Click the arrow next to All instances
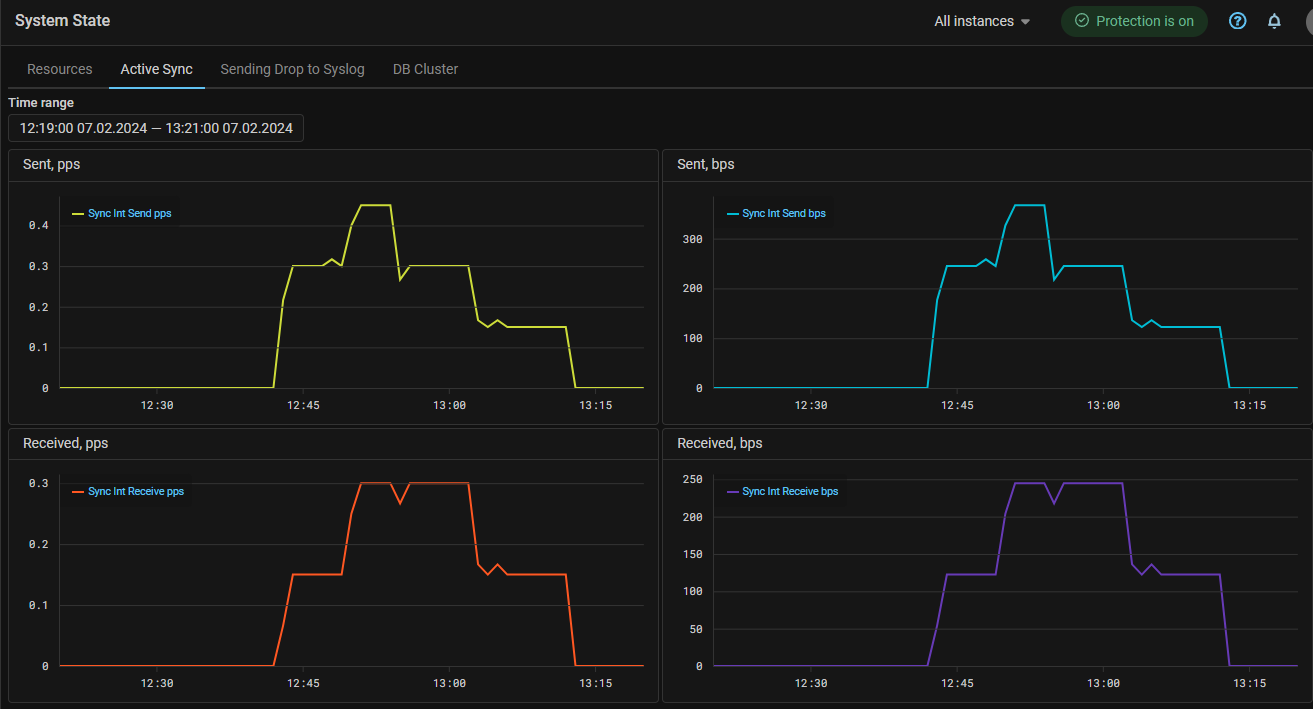1313x709 pixels. coord(1025,22)
